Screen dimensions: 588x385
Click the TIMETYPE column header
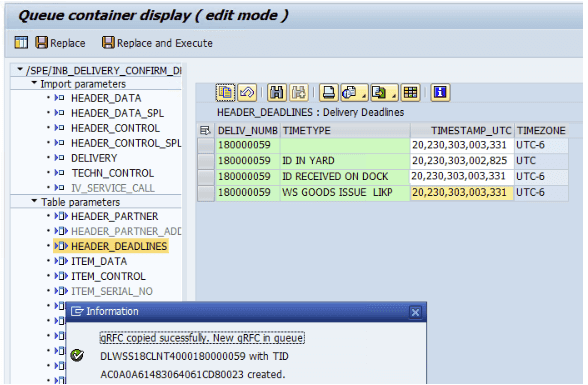point(345,130)
